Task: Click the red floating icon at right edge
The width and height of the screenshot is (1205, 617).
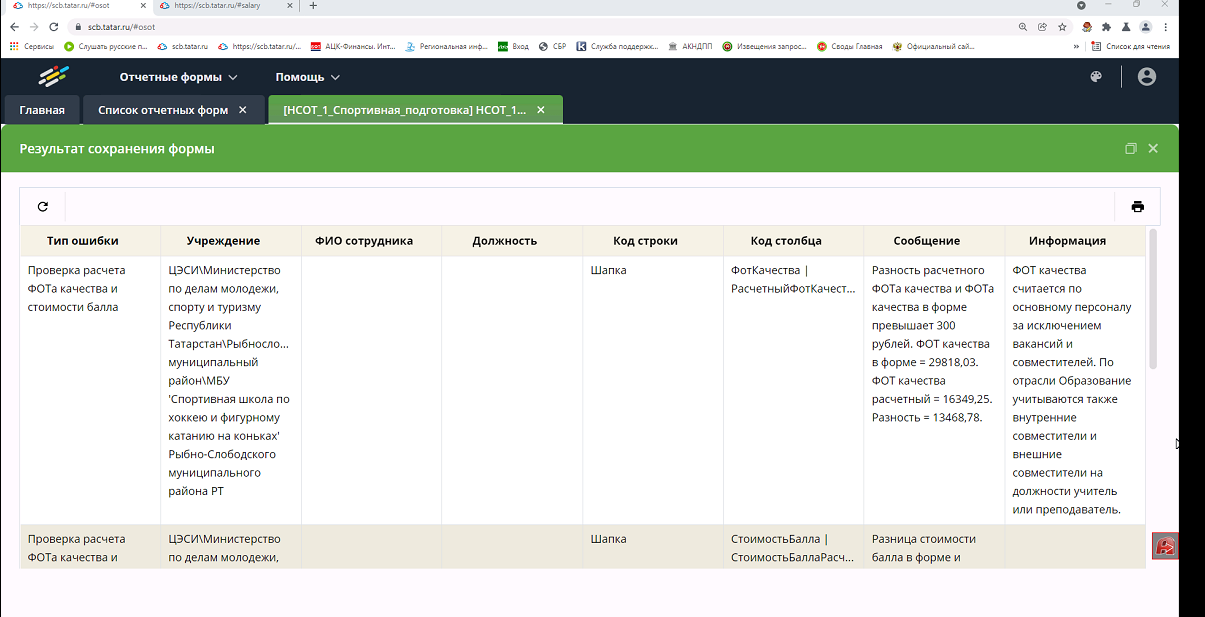Action: [1165, 546]
